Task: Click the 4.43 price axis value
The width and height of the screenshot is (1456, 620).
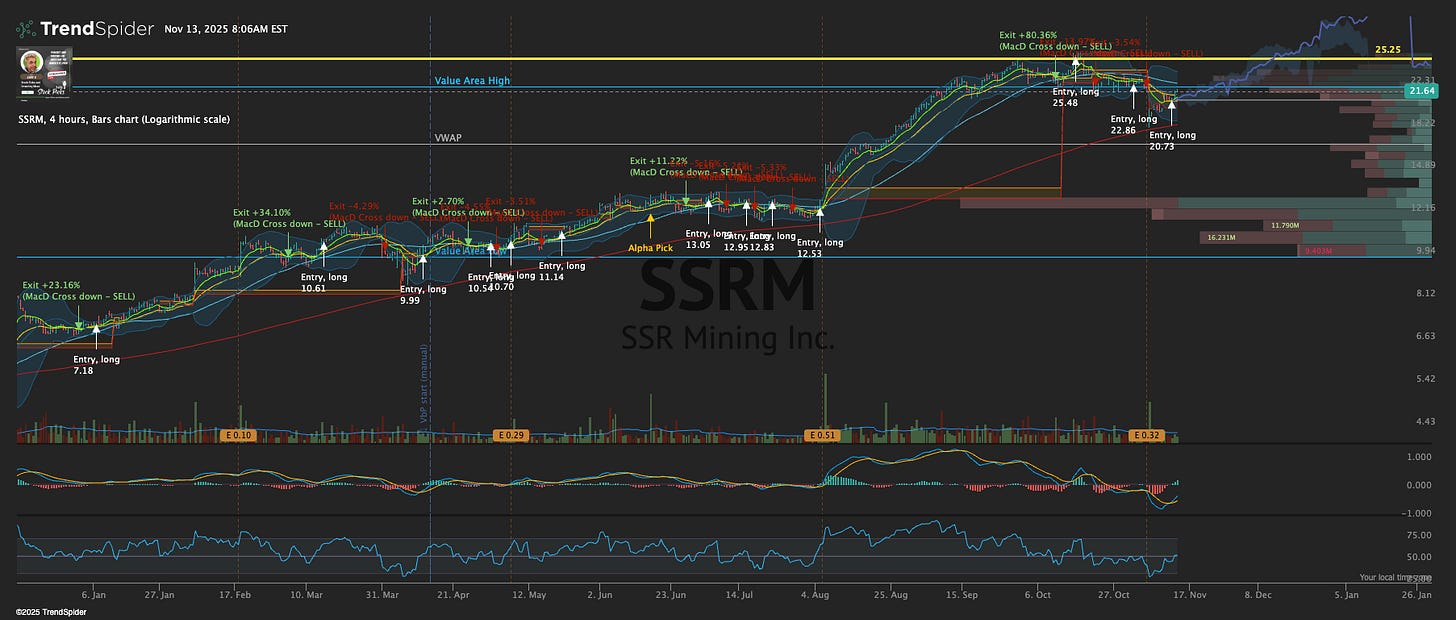Action: click(1426, 422)
